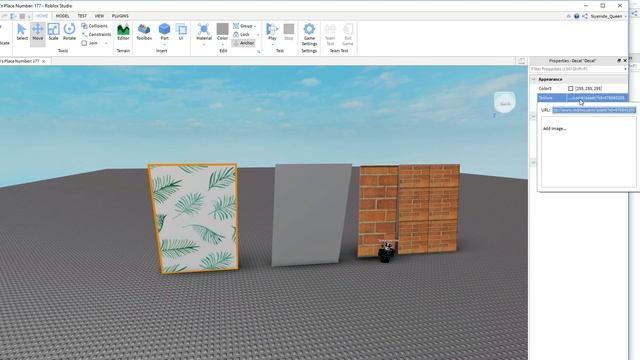Switch to the TEST ribbon tab
640x360 pixels.
(82, 16)
